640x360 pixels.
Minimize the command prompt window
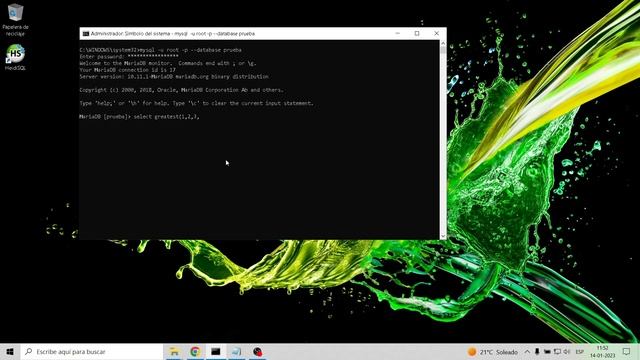398,33
